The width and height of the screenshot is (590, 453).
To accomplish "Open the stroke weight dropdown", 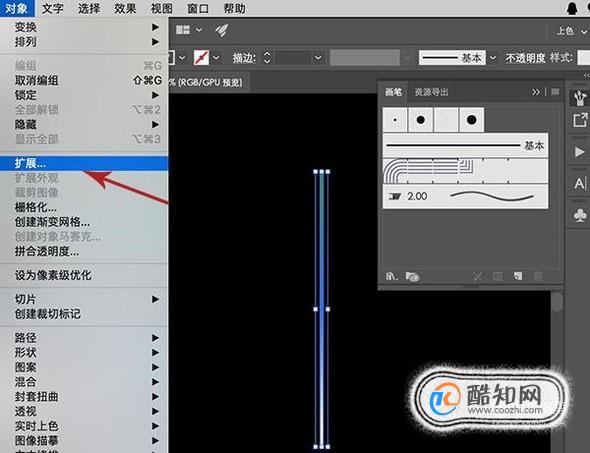I will tap(318, 58).
